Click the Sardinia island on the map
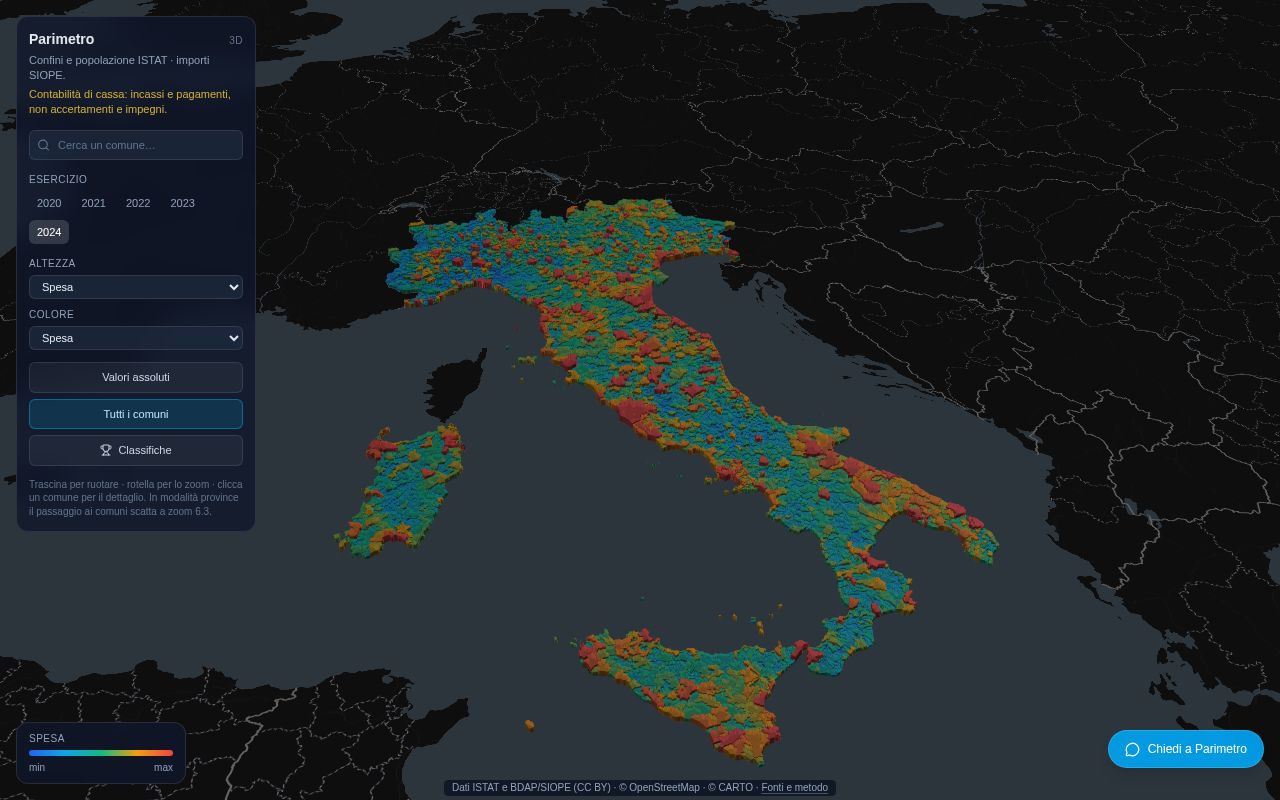Viewport: 1280px width, 800px height. (x=405, y=488)
